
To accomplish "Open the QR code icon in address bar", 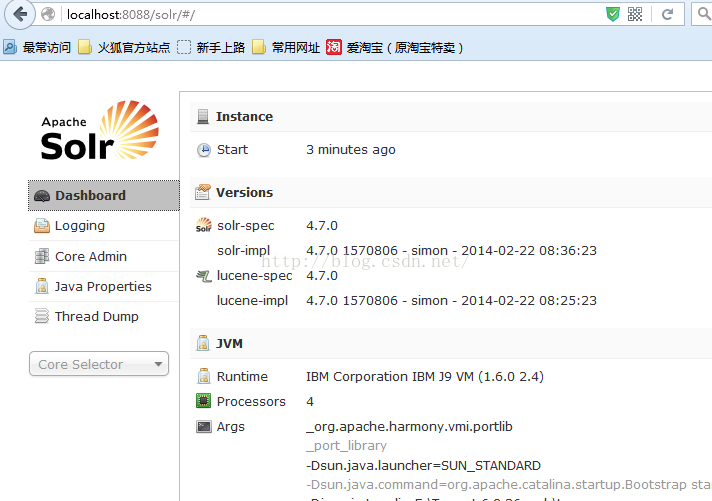I will click(x=635, y=15).
